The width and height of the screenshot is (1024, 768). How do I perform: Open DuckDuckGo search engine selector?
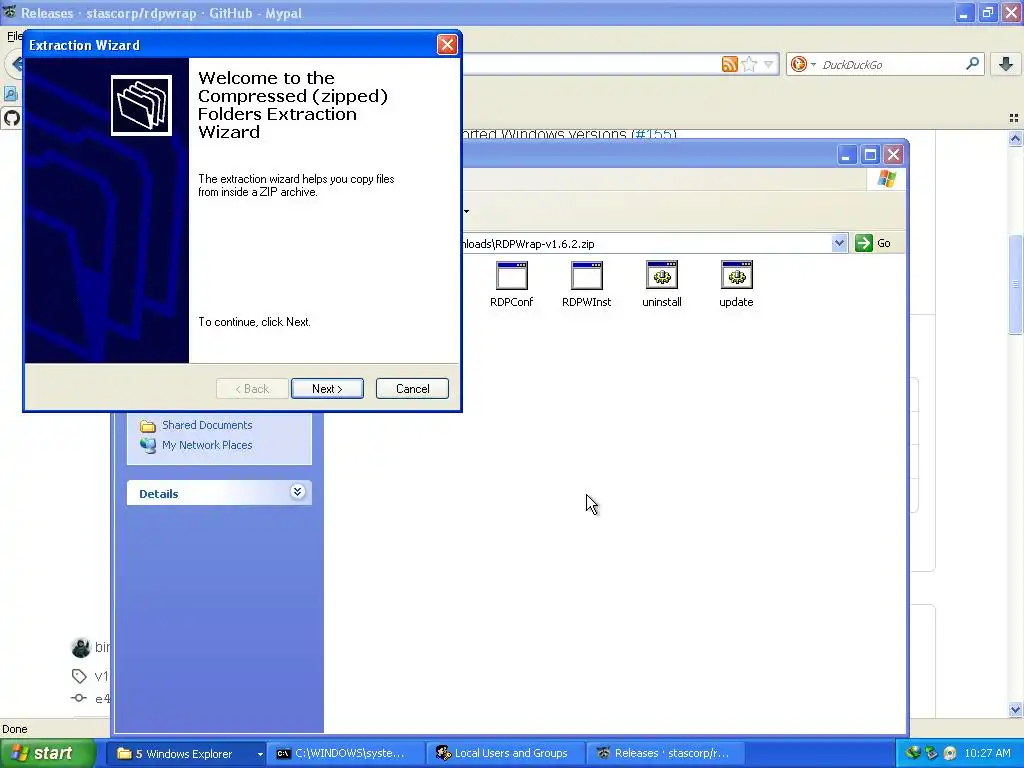point(803,64)
